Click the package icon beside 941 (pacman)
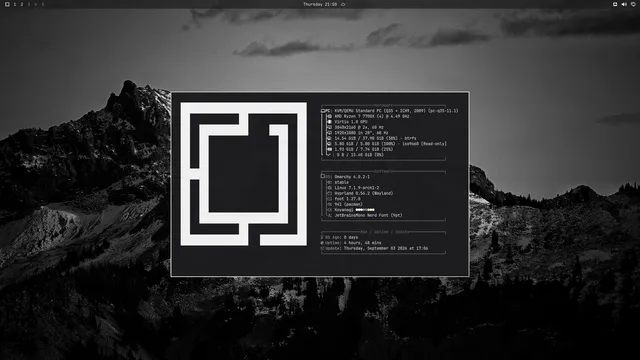The width and height of the screenshot is (640, 360). (x=329, y=204)
